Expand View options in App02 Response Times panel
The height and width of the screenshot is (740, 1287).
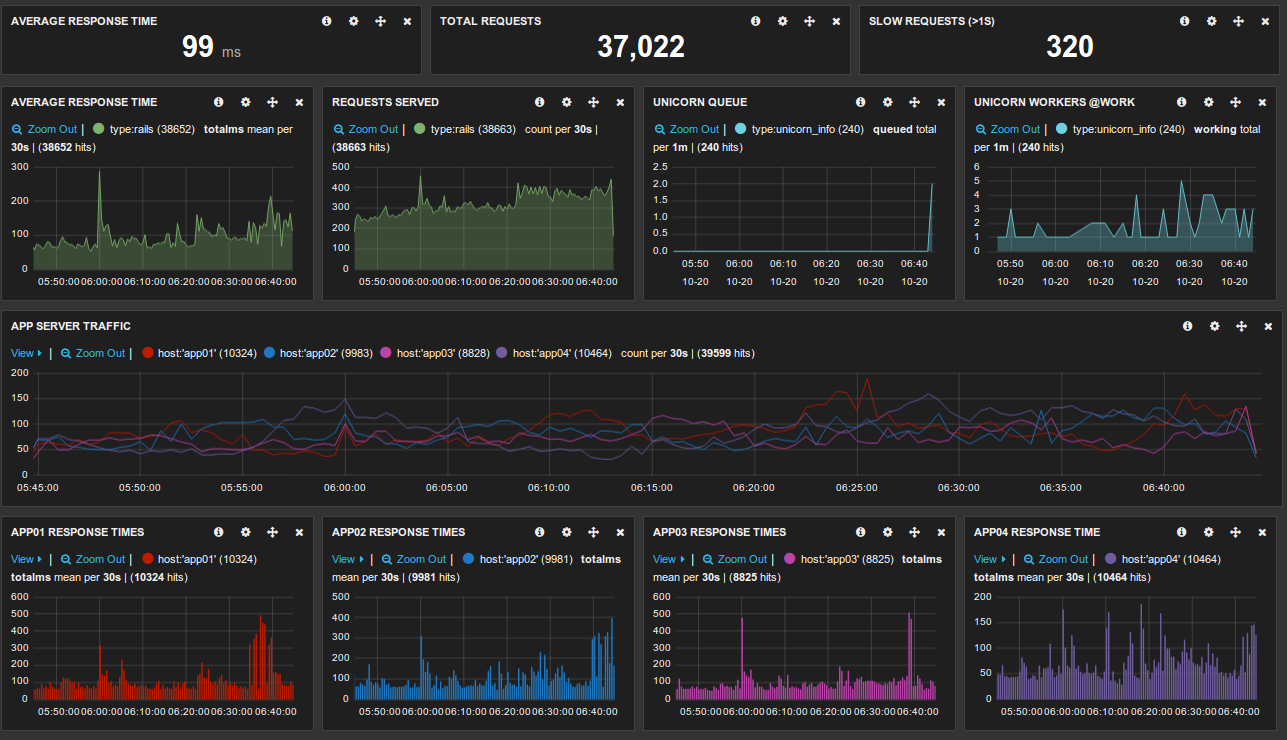point(348,559)
